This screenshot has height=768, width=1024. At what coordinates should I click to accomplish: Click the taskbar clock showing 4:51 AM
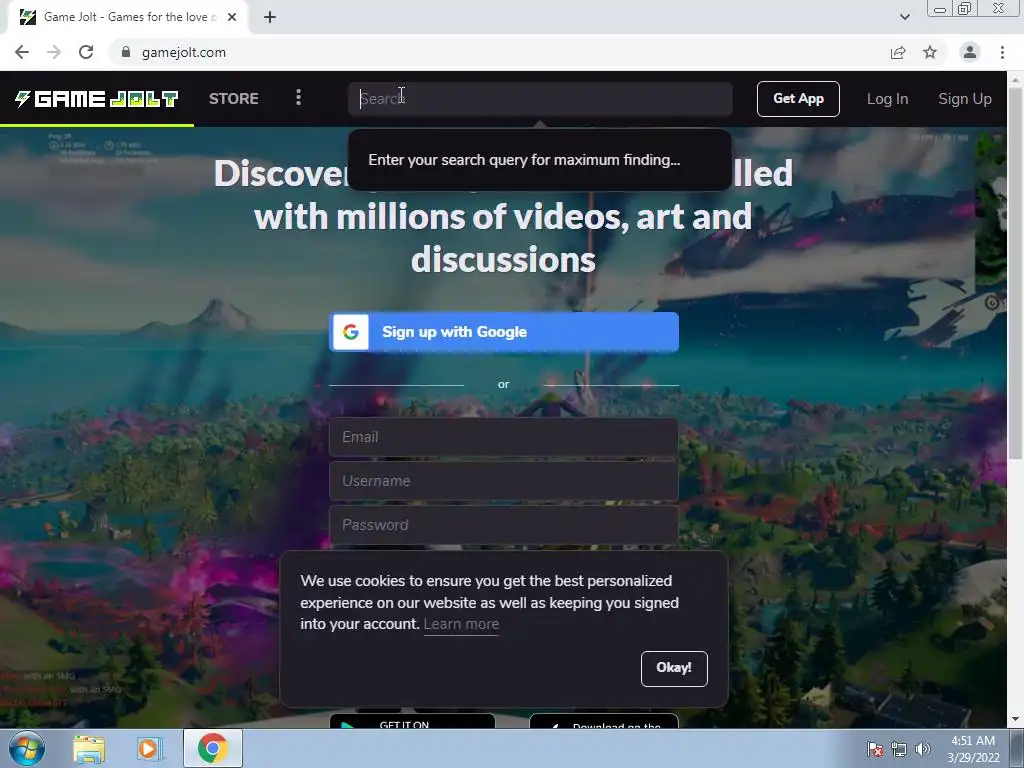(x=973, y=749)
